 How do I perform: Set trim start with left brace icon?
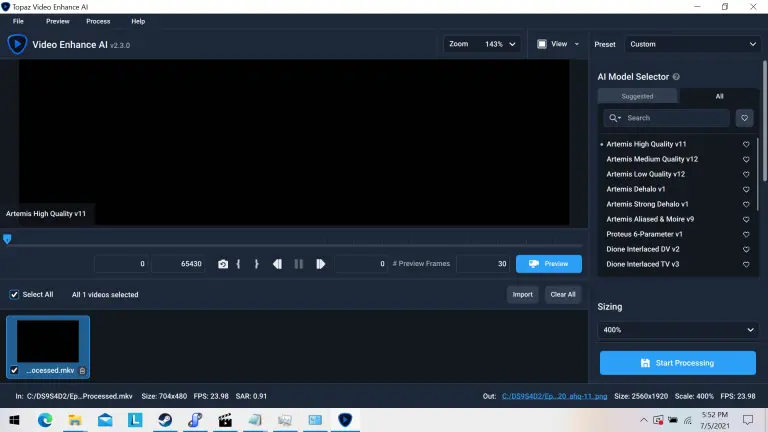(239, 264)
